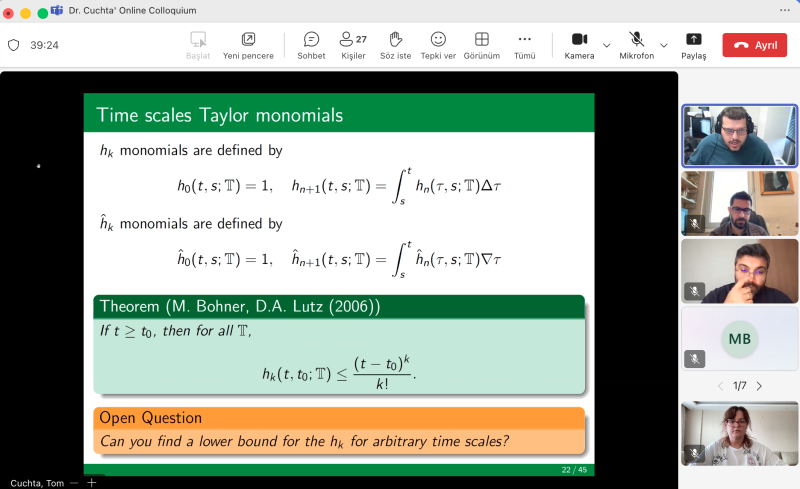Viewport: 800px width, 489px height.
Task: Open title bar three-dots menu
Action: coord(784,10)
